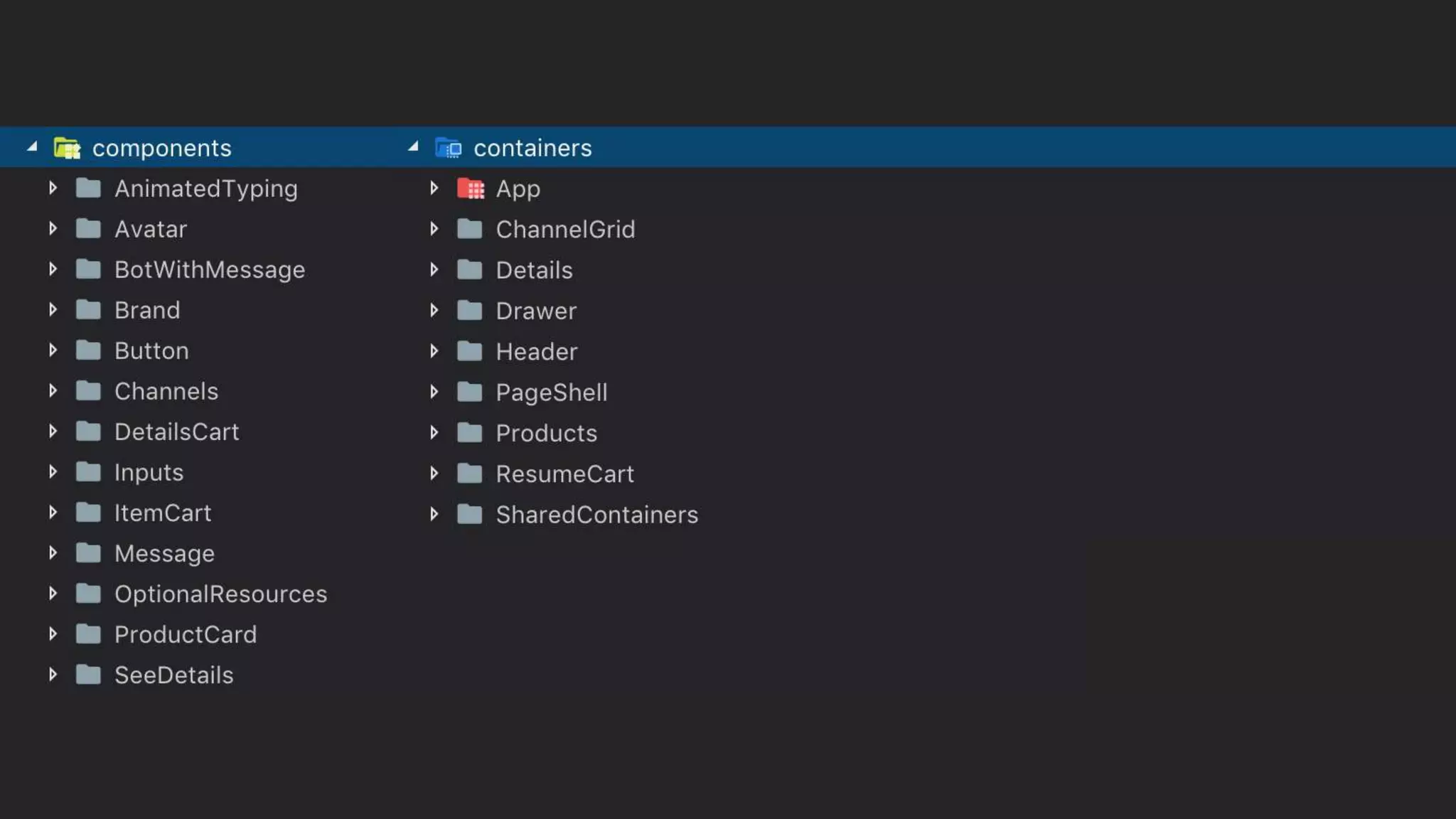The width and height of the screenshot is (1456, 819).
Task: Click the red App folder icon
Action: [470, 188]
